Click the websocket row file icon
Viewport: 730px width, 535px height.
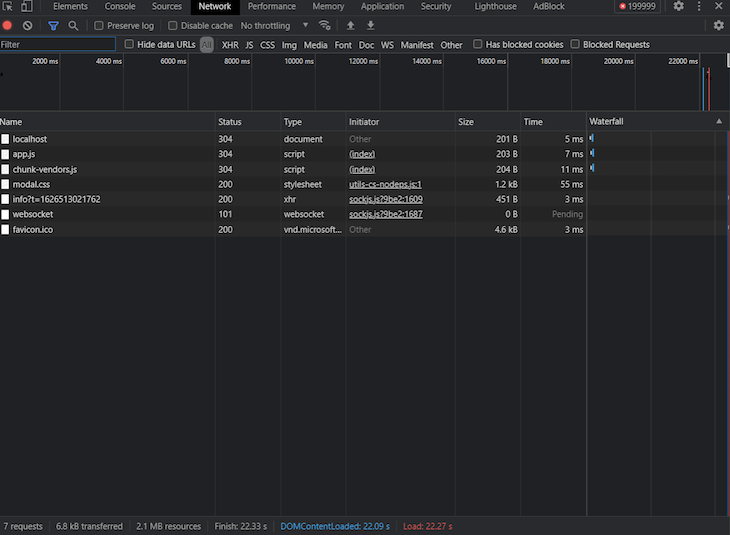5,214
